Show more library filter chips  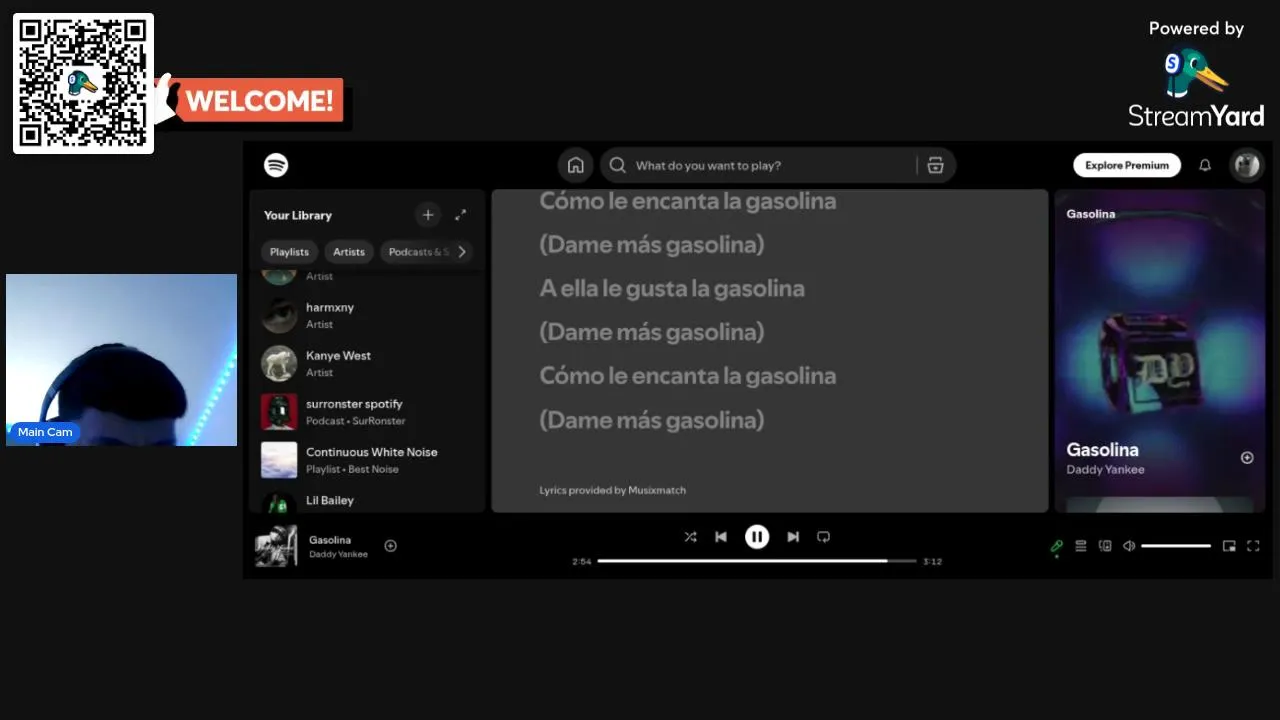tap(462, 252)
